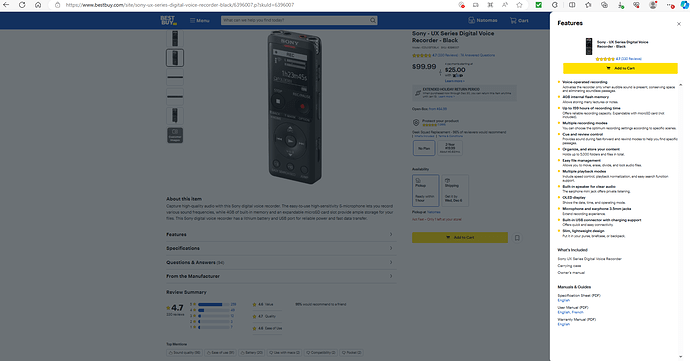Click Features panel scrollbar down arrow
This screenshot has height=361, width=690.
pyautogui.click(x=681, y=357)
